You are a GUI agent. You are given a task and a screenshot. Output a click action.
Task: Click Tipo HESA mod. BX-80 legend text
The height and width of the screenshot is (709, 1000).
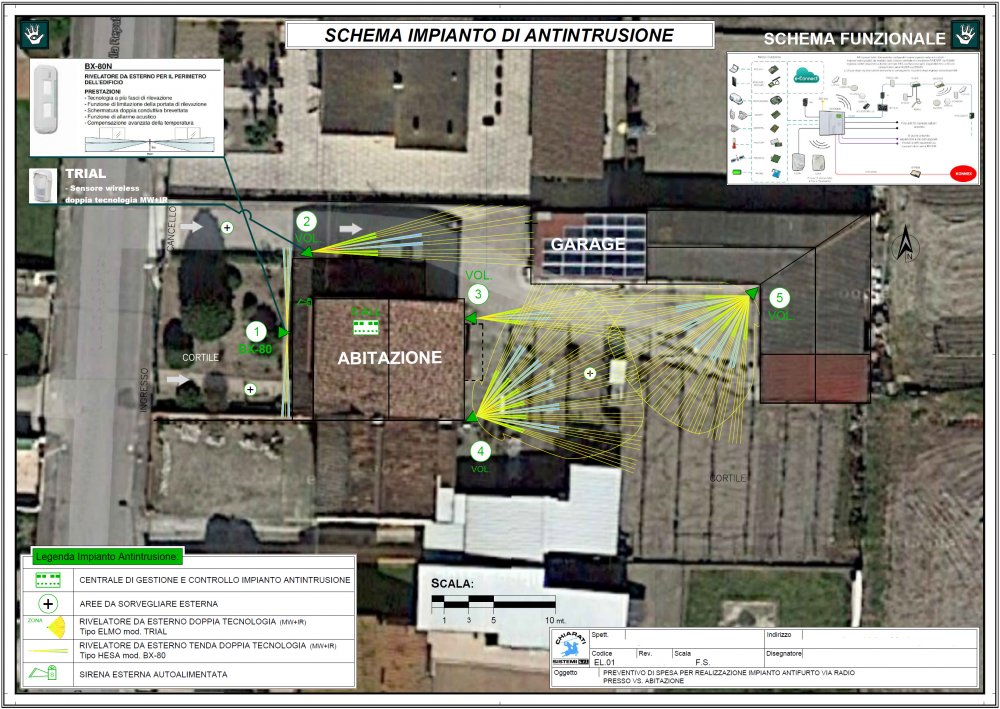[x=122, y=655]
